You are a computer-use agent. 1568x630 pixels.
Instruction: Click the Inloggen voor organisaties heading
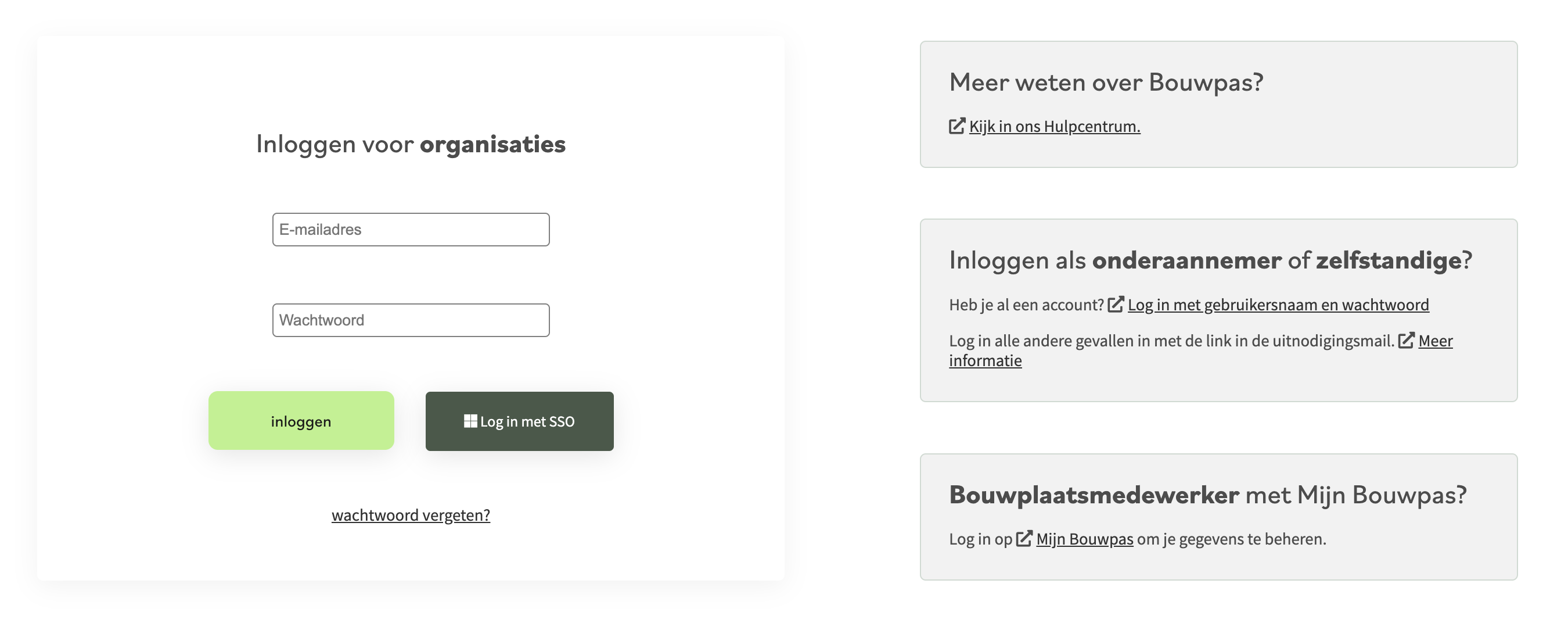(411, 144)
